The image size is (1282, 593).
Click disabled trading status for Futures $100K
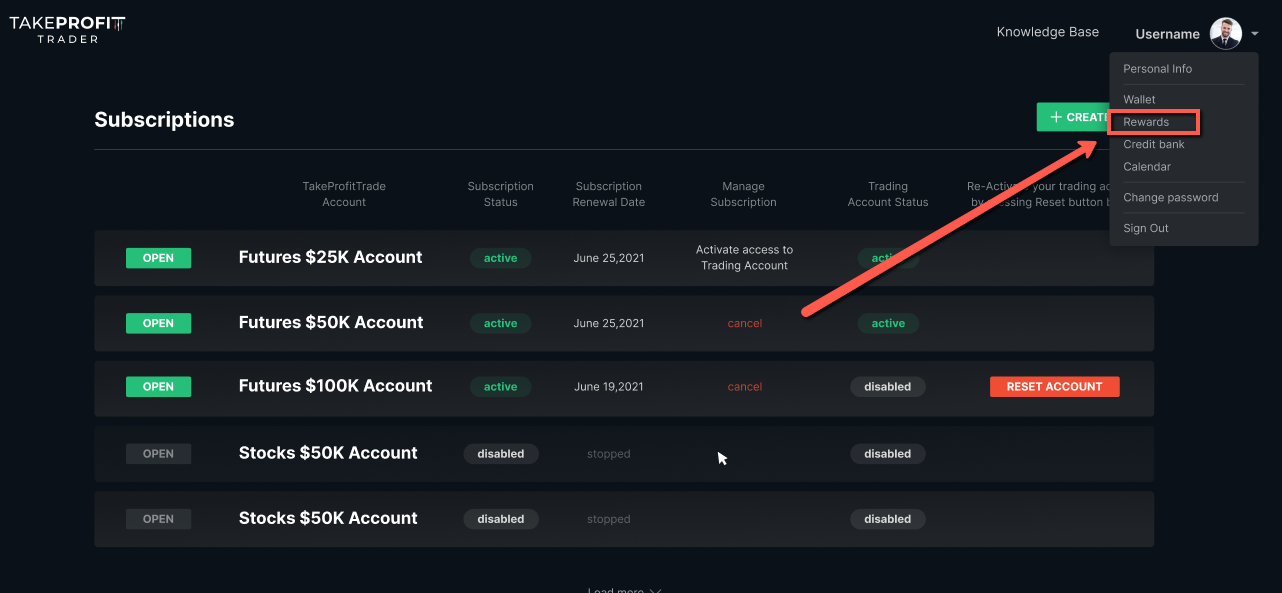click(x=887, y=387)
